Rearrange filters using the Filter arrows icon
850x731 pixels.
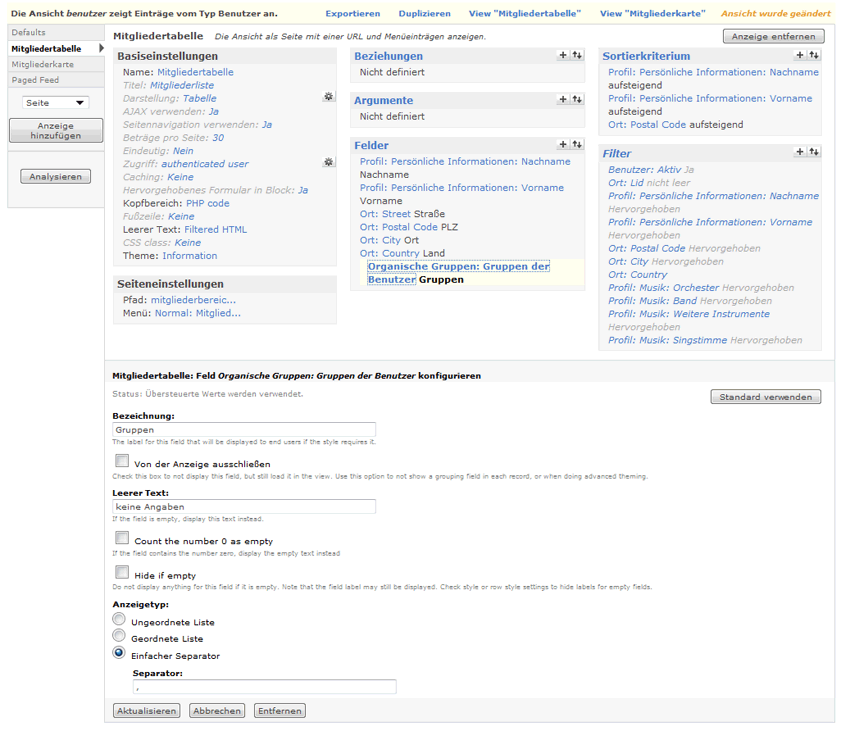point(814,152)
